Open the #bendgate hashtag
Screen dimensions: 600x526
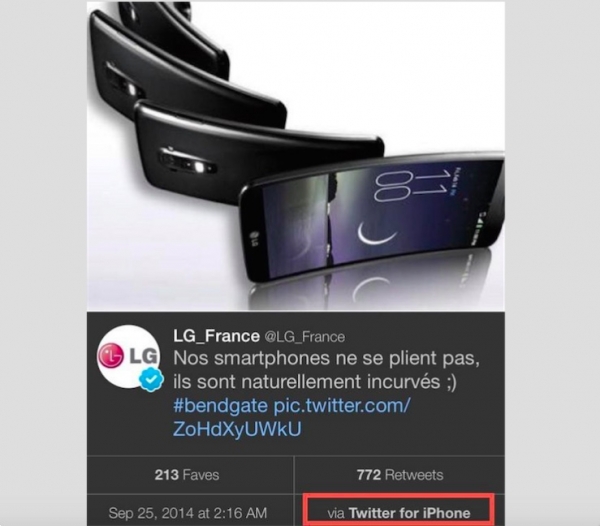[220, 405]
